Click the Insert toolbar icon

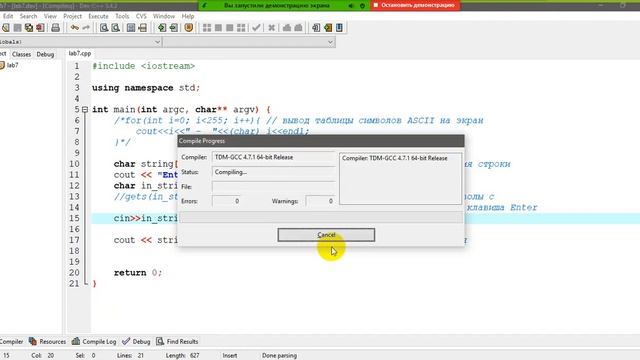click(x=316, y=28)
